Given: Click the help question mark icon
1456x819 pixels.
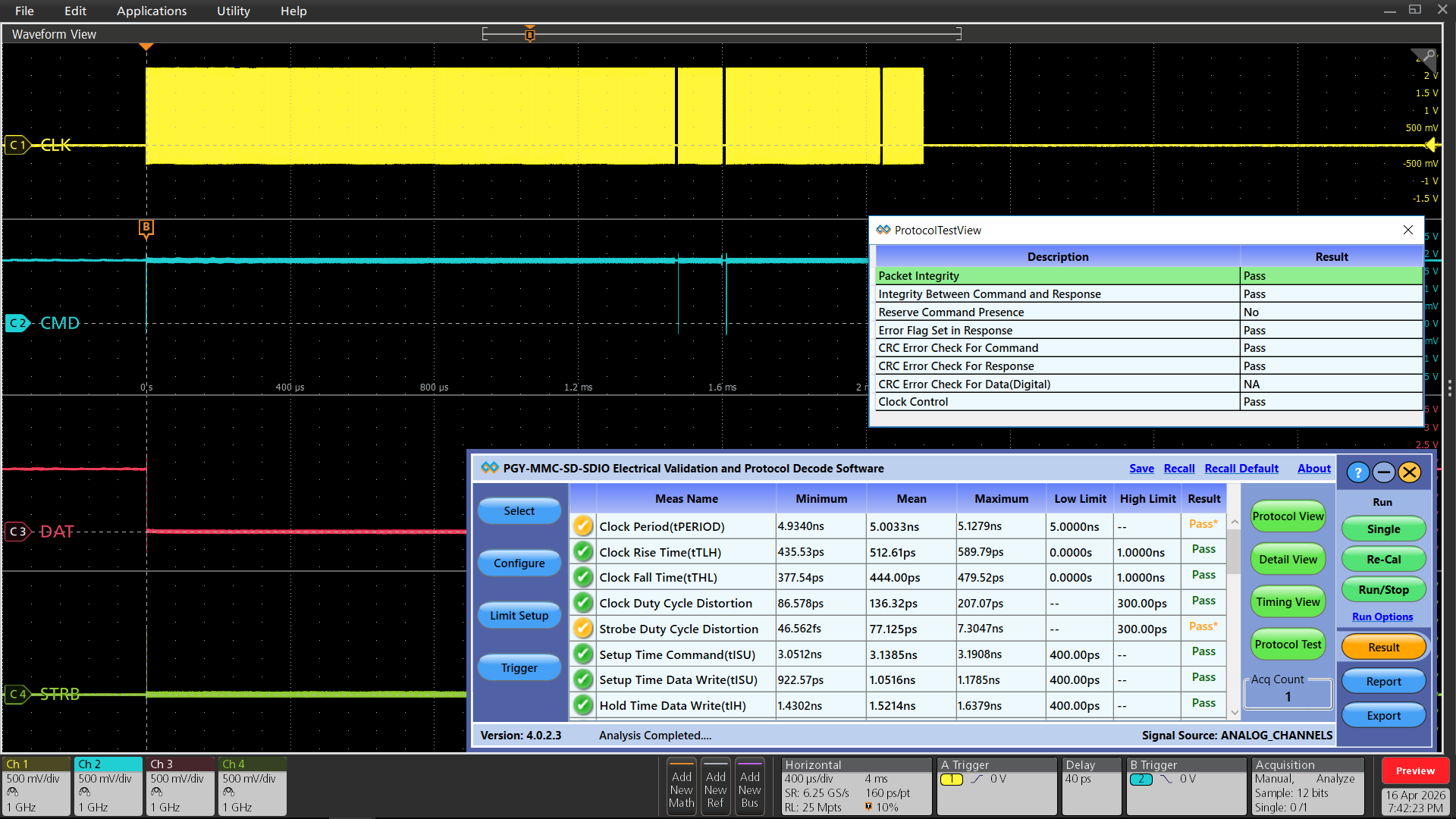Looking at the screenshot, I should click(x=1357, y=472).
